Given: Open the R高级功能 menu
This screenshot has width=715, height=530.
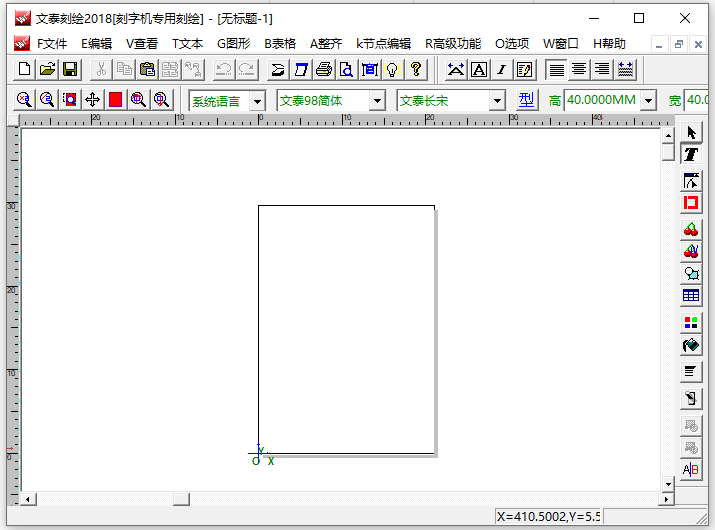Looking at the screenshot, I should [453, 44].
